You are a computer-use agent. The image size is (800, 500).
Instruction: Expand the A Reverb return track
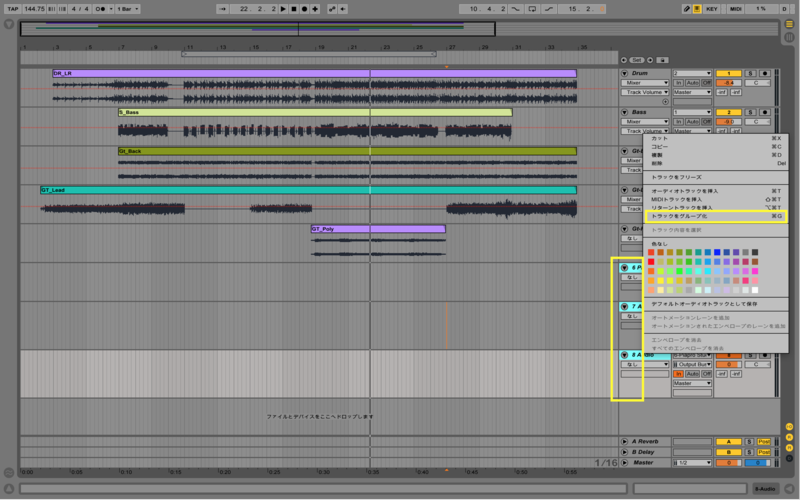coord(624,442)
